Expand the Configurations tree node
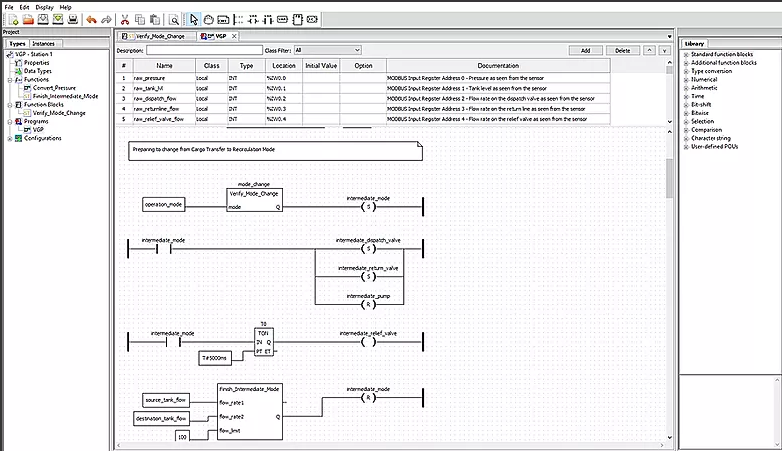The image size is (782, 451). (10, 138)
